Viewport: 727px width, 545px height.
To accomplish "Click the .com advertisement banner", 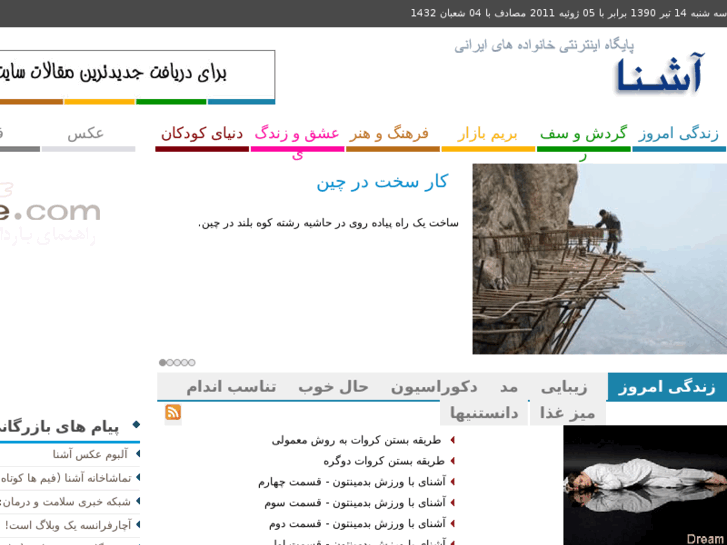I will (50, 214).
